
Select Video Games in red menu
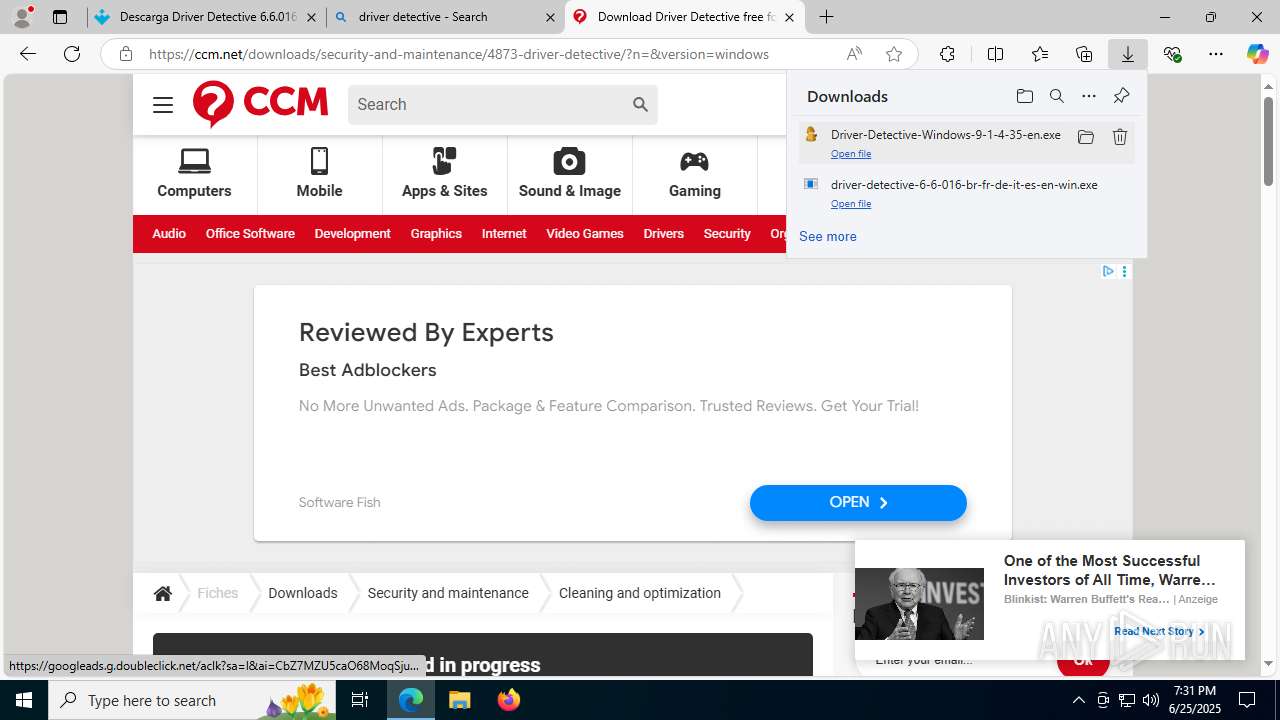click(585, 233)
